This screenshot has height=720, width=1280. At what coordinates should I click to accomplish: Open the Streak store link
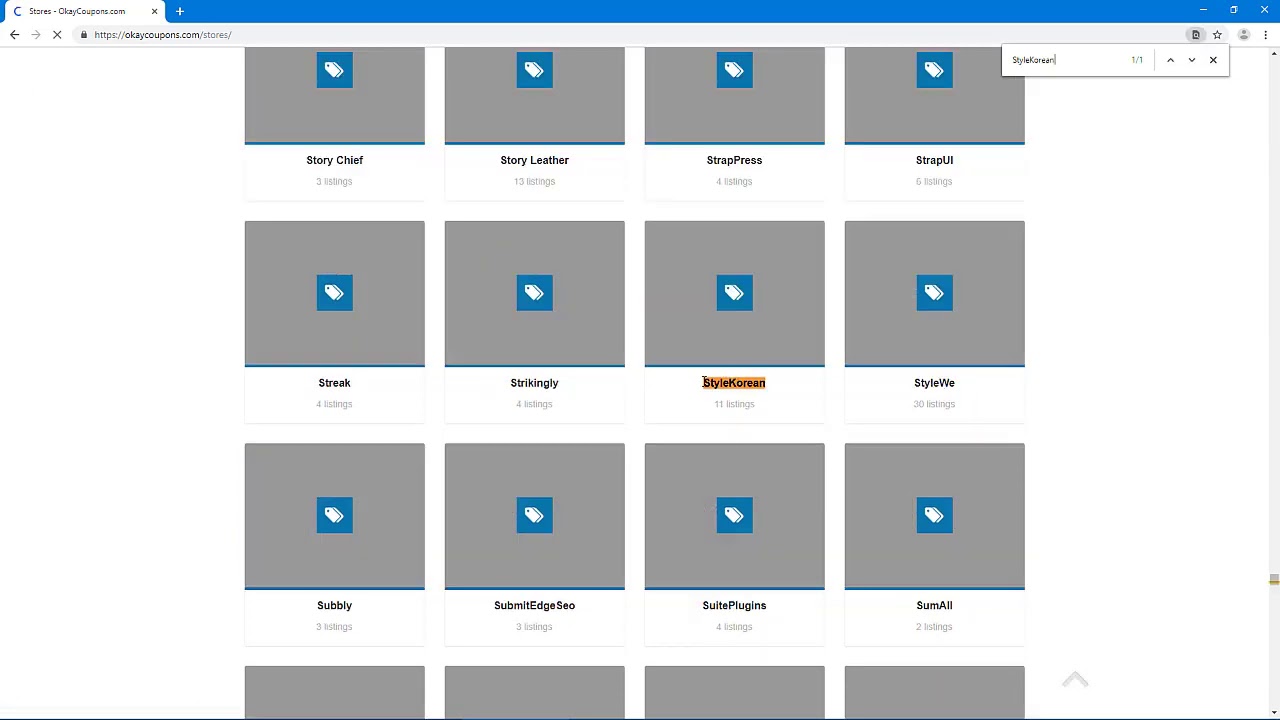(x=334, y=383)
